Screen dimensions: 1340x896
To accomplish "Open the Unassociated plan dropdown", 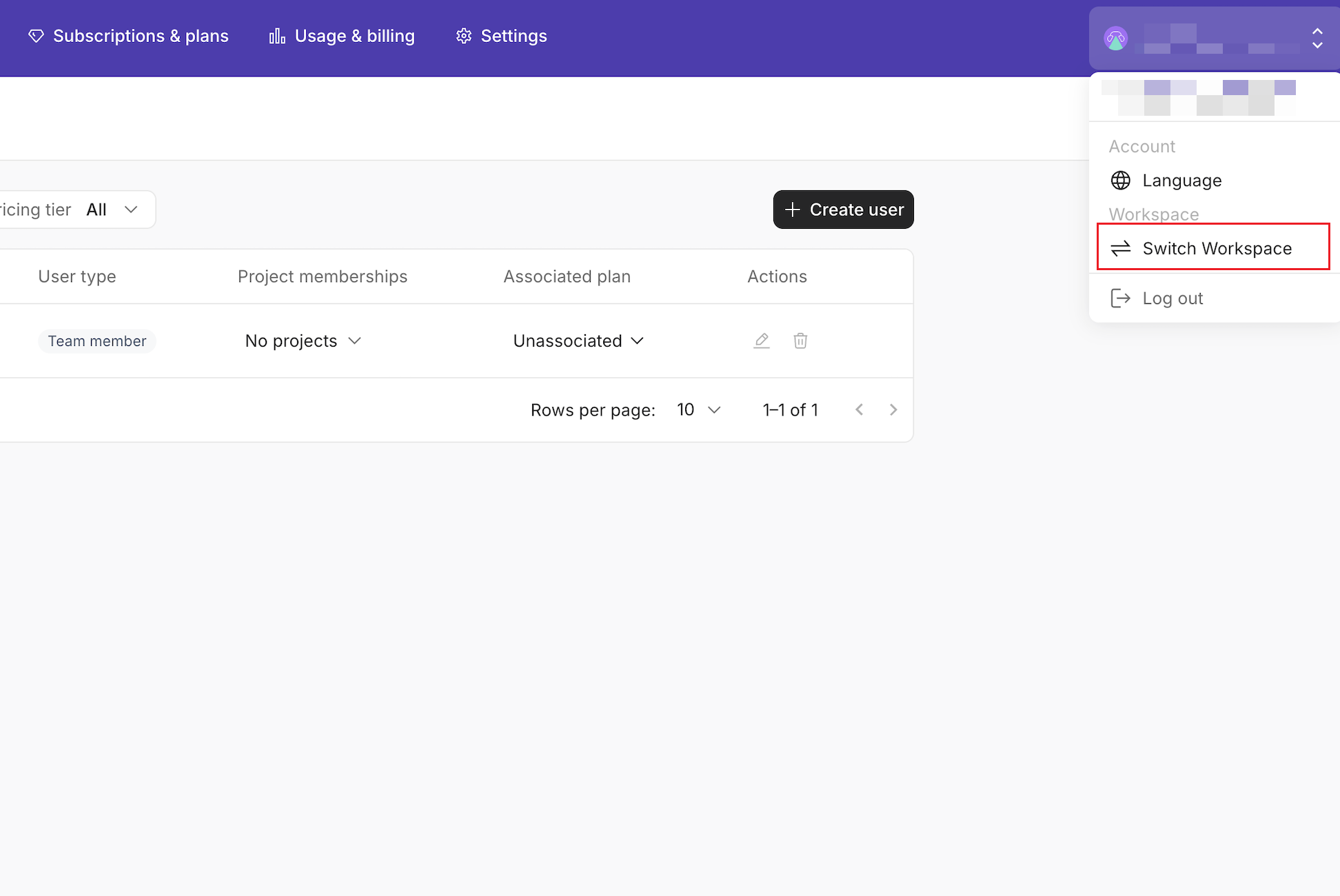I will (x=578, y=341).
